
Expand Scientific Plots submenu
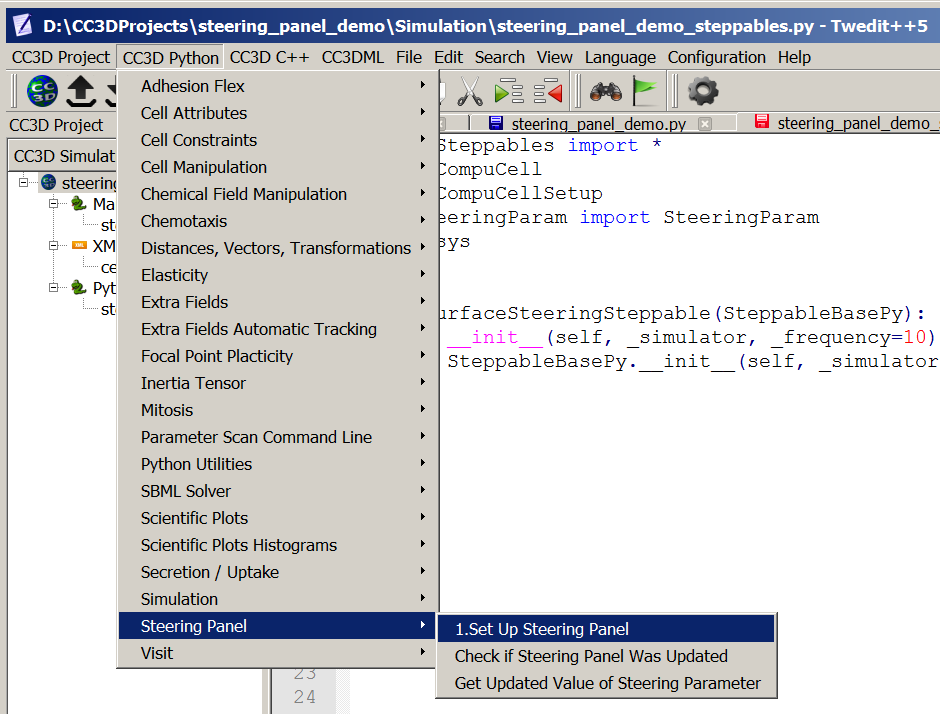coord(278,517)
